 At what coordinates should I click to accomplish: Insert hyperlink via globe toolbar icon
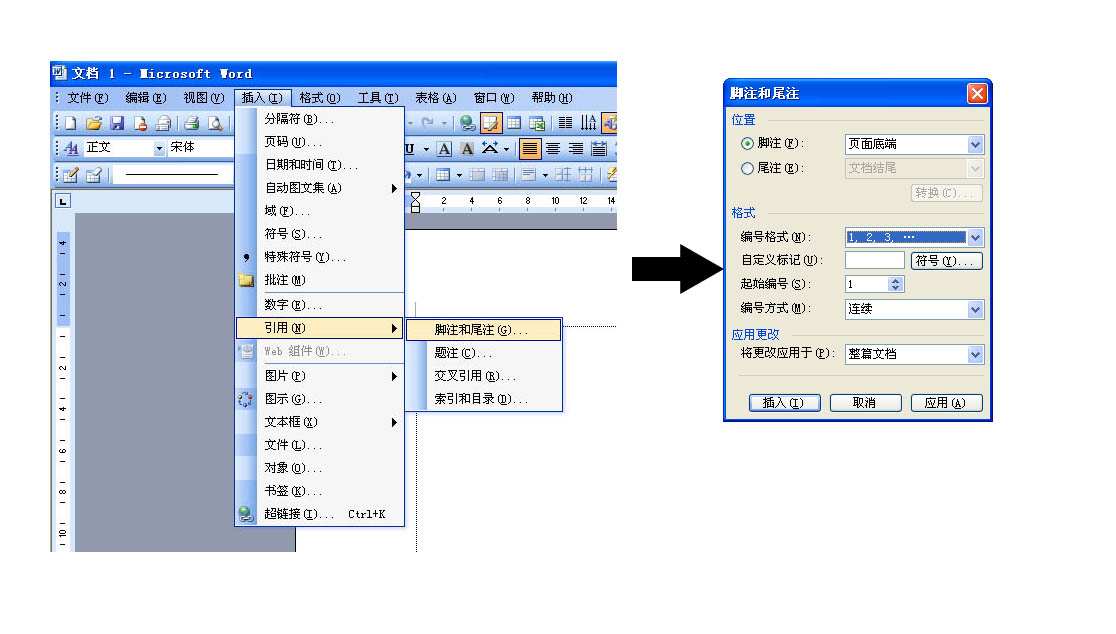click(x=468, y=123)
